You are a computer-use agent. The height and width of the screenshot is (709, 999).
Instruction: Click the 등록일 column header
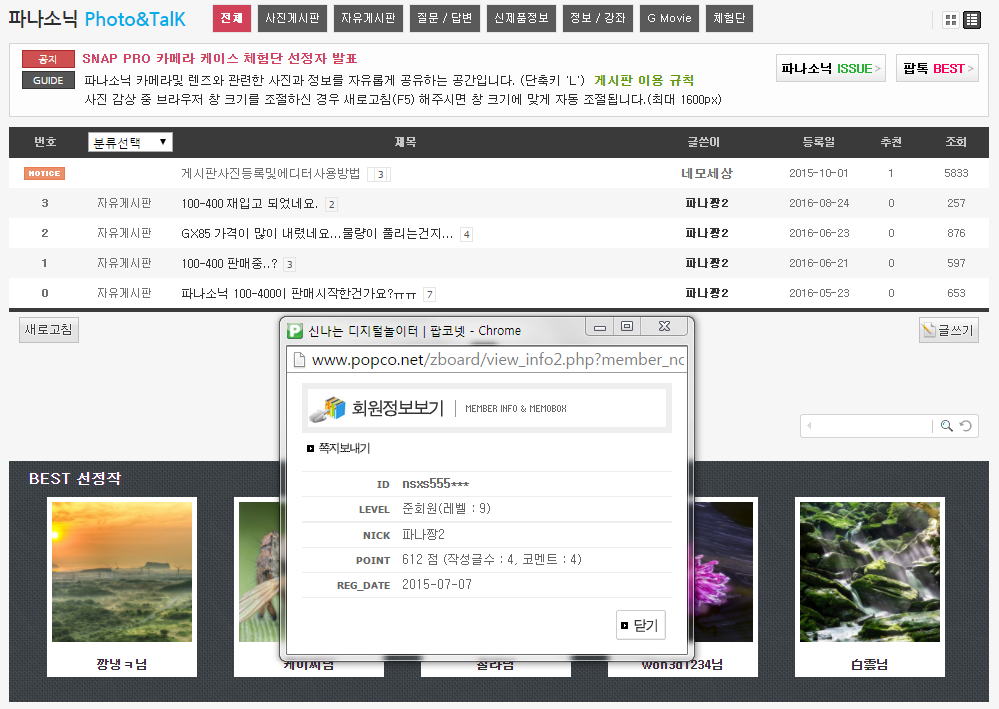coord(819,142)
